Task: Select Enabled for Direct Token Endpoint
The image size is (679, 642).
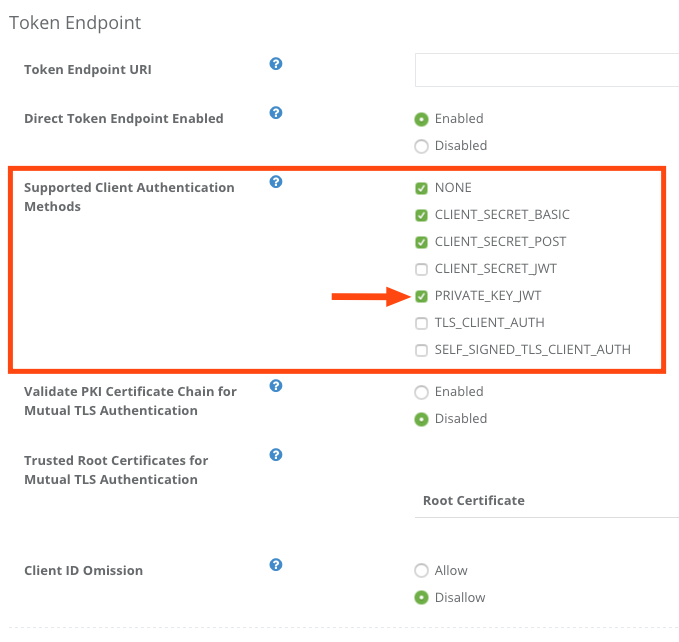Action: (421, 119)
